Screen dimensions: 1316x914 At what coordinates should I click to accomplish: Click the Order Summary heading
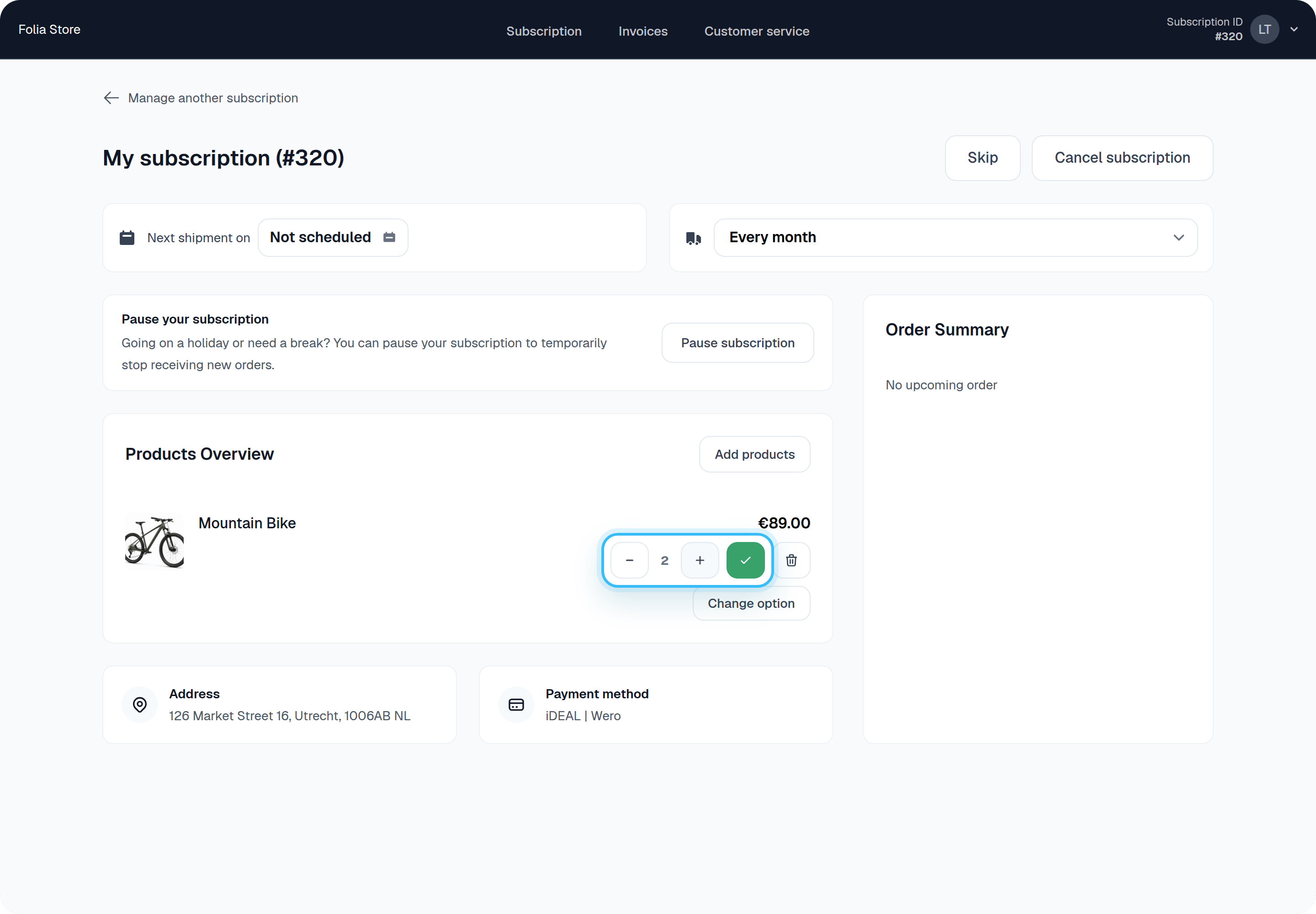tap(947, 330)
